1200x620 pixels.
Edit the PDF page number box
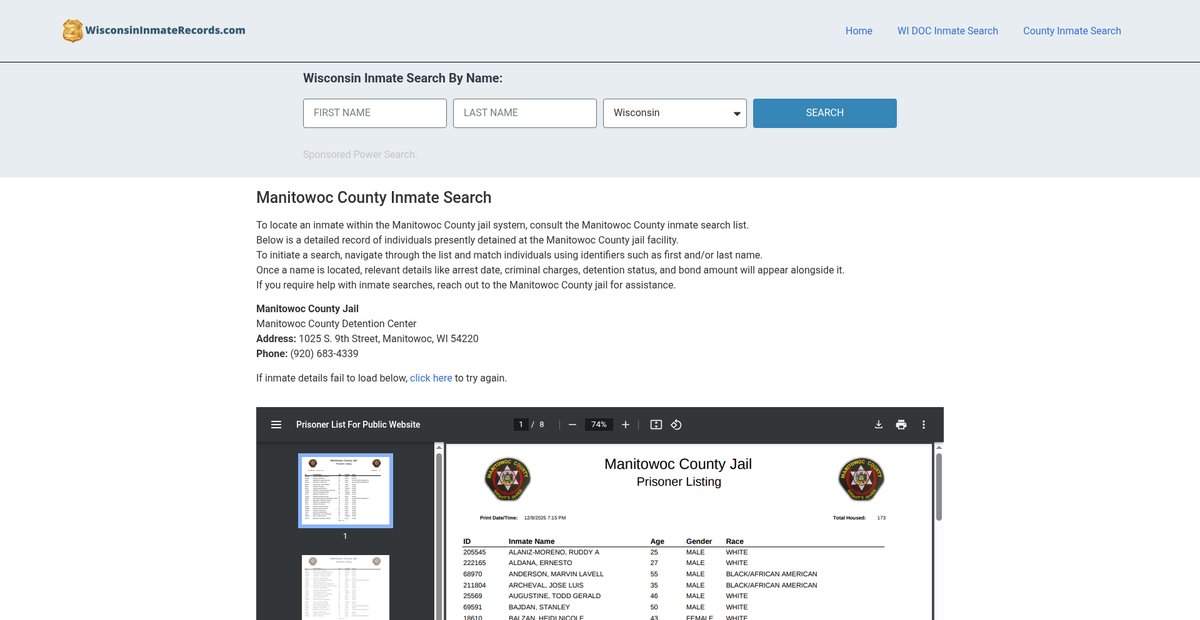521,425
